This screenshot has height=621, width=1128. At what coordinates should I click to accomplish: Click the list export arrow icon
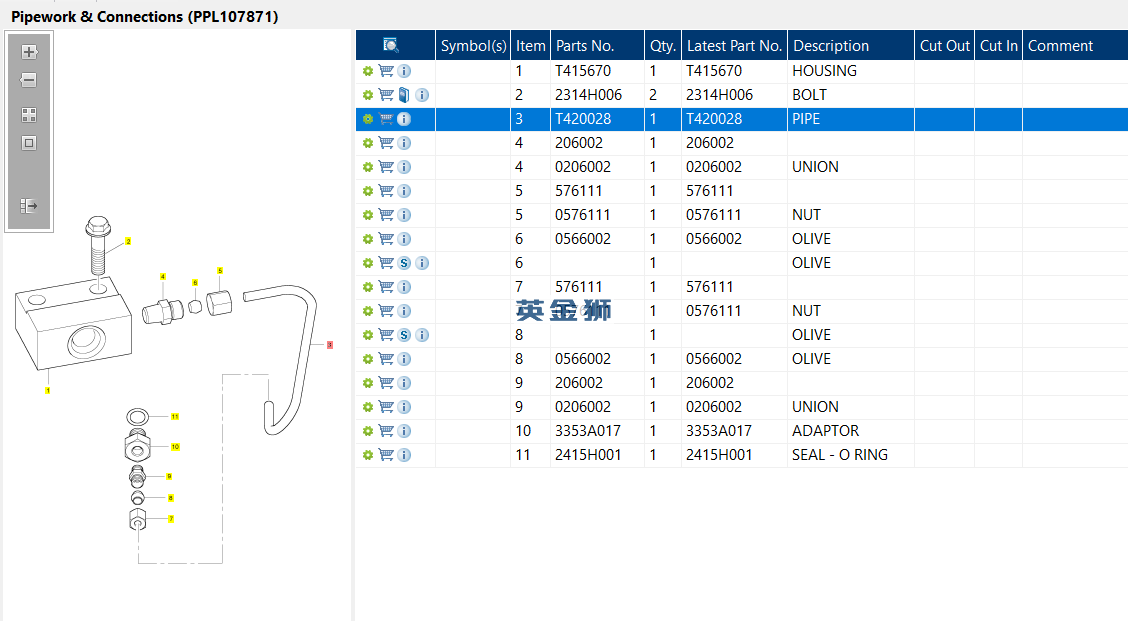pos(29,206)
